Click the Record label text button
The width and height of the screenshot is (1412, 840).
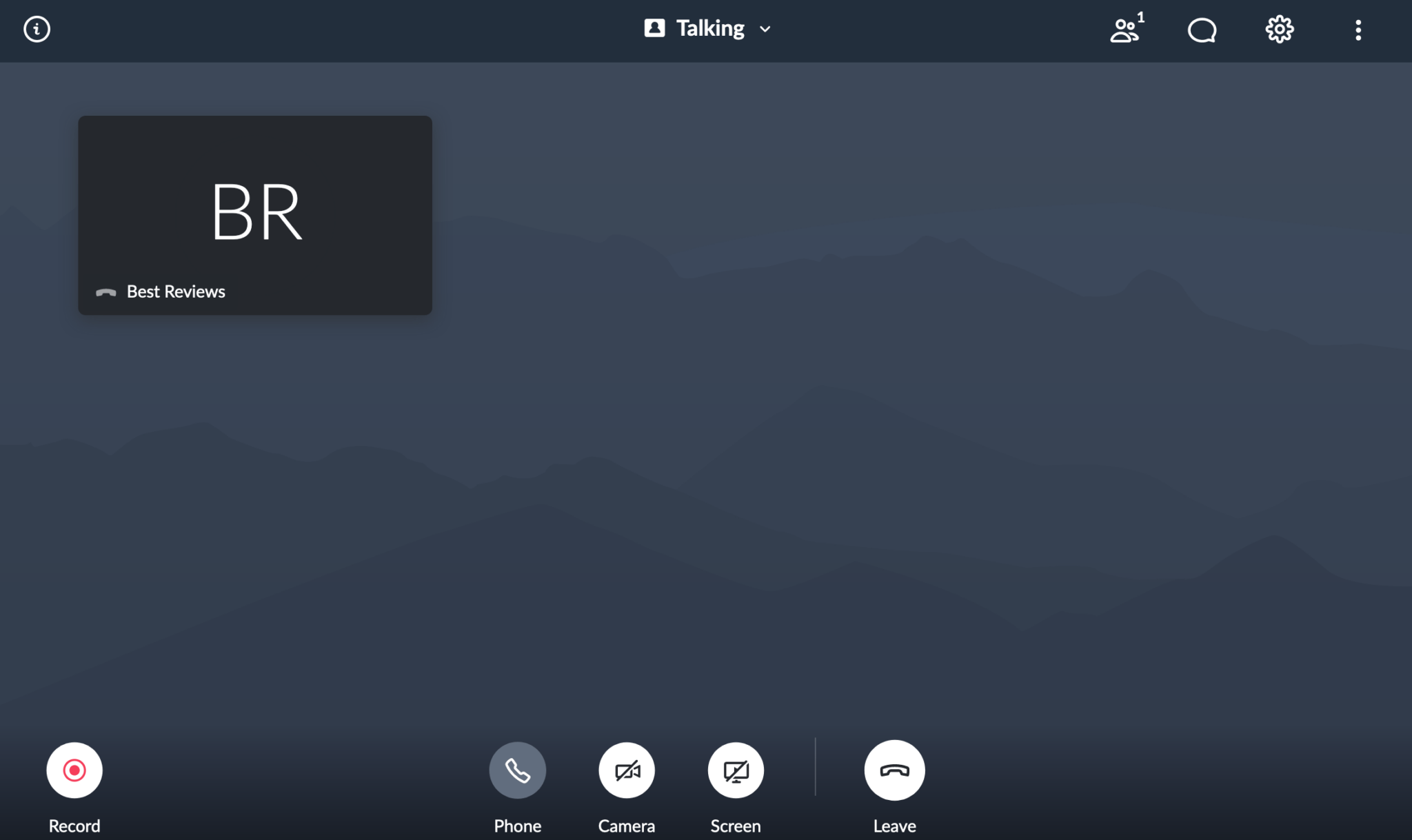[74, 826]
